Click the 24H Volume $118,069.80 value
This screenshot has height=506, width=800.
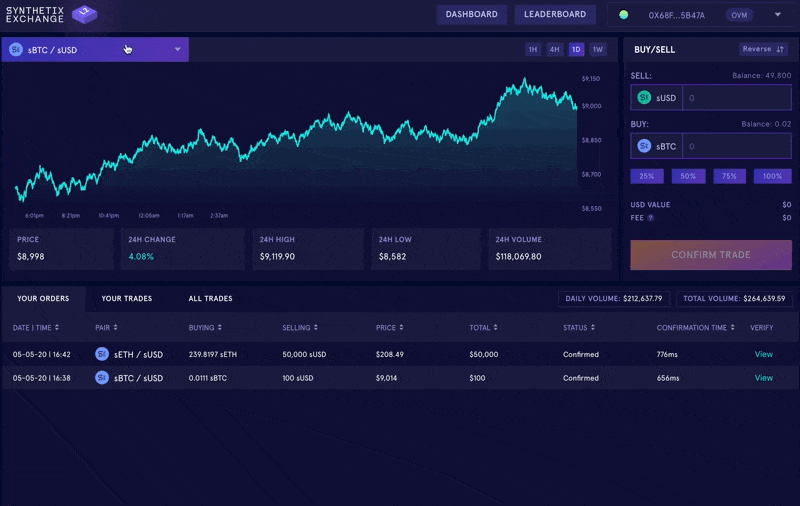(x=518, y=257)
